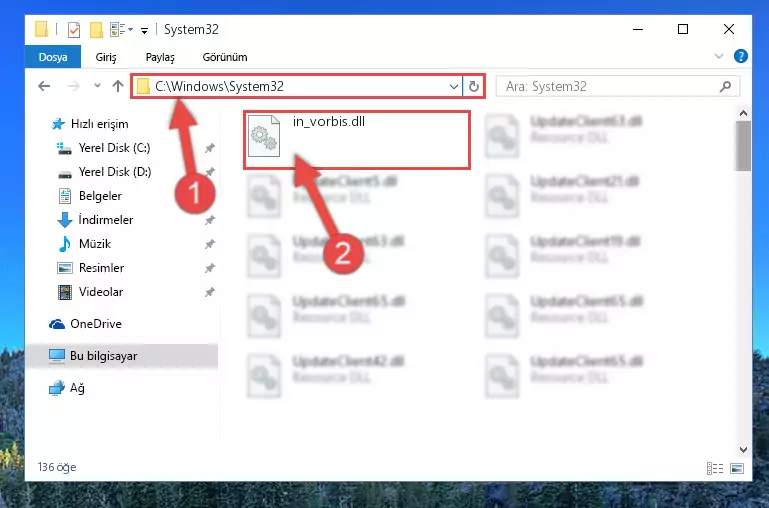This screenshot has width=769, height=508.
Task: Click the pin icon beside Videolar
Action: click(209, 292)
